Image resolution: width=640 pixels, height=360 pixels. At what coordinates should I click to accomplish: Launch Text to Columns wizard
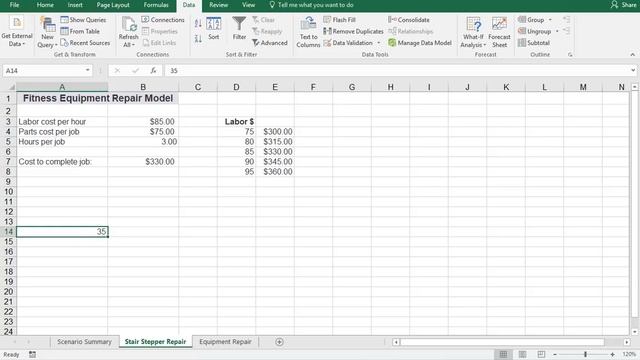pyautogui.click(x=308, y=33)
